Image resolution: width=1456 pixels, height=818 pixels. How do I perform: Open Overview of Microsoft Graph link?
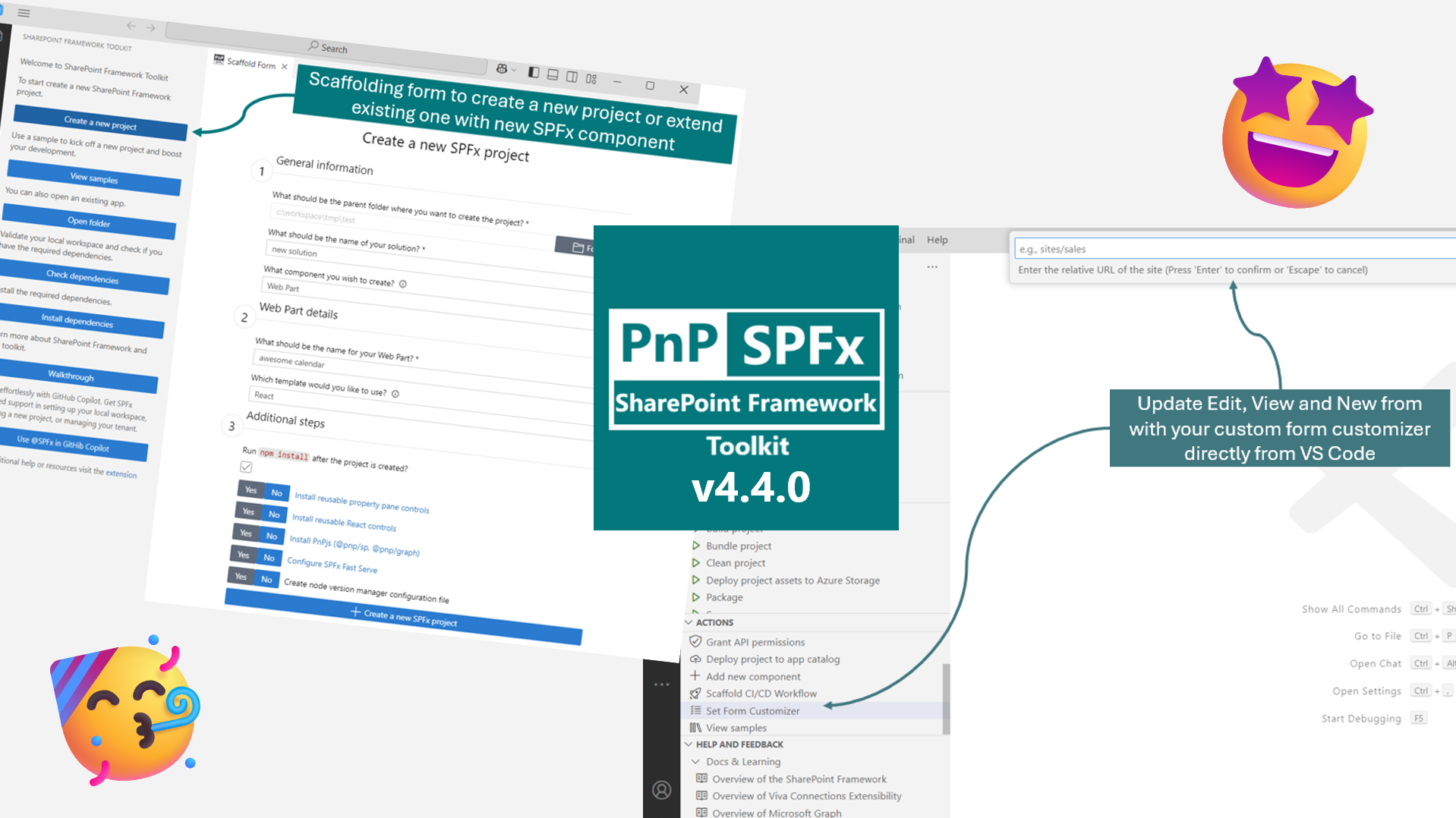[776, 812]
